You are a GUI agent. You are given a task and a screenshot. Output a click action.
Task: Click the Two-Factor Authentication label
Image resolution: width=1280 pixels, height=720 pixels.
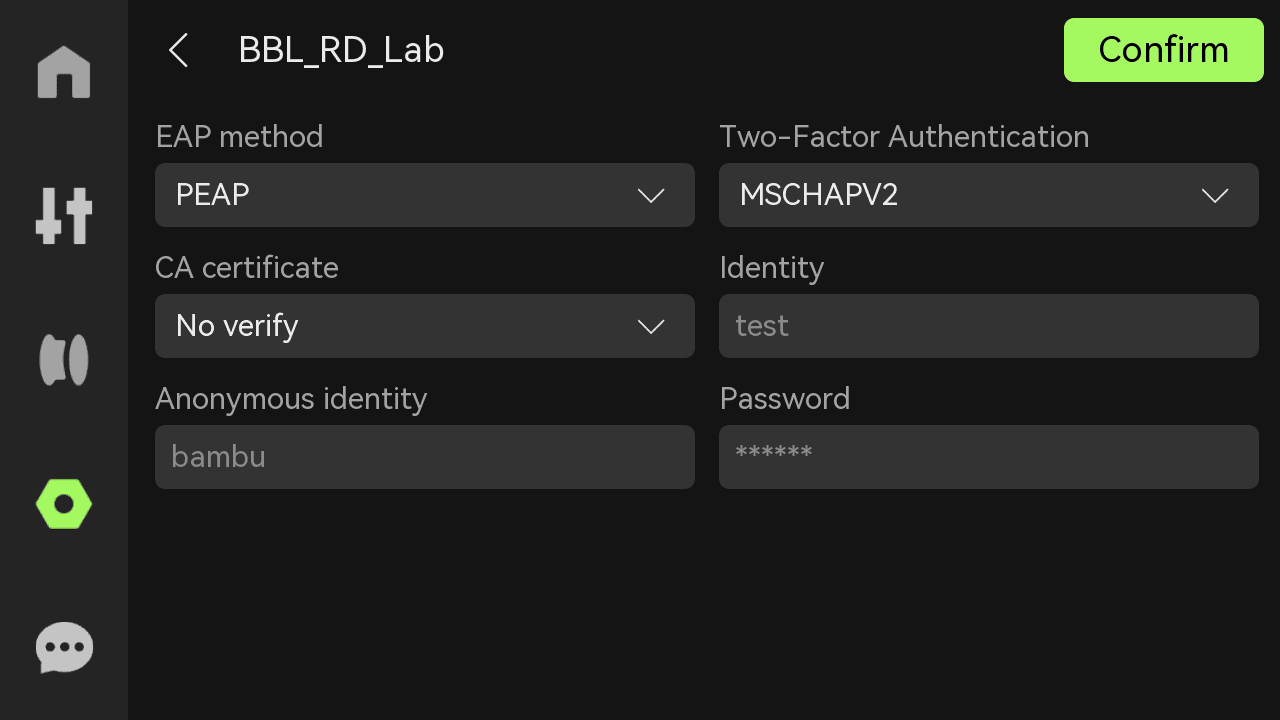[904, 136]
